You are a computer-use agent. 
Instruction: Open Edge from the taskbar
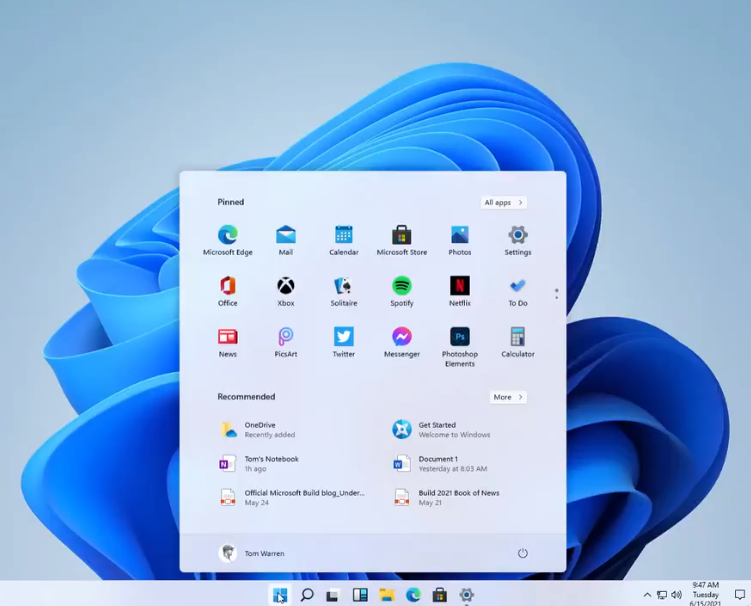coord(413,595)
